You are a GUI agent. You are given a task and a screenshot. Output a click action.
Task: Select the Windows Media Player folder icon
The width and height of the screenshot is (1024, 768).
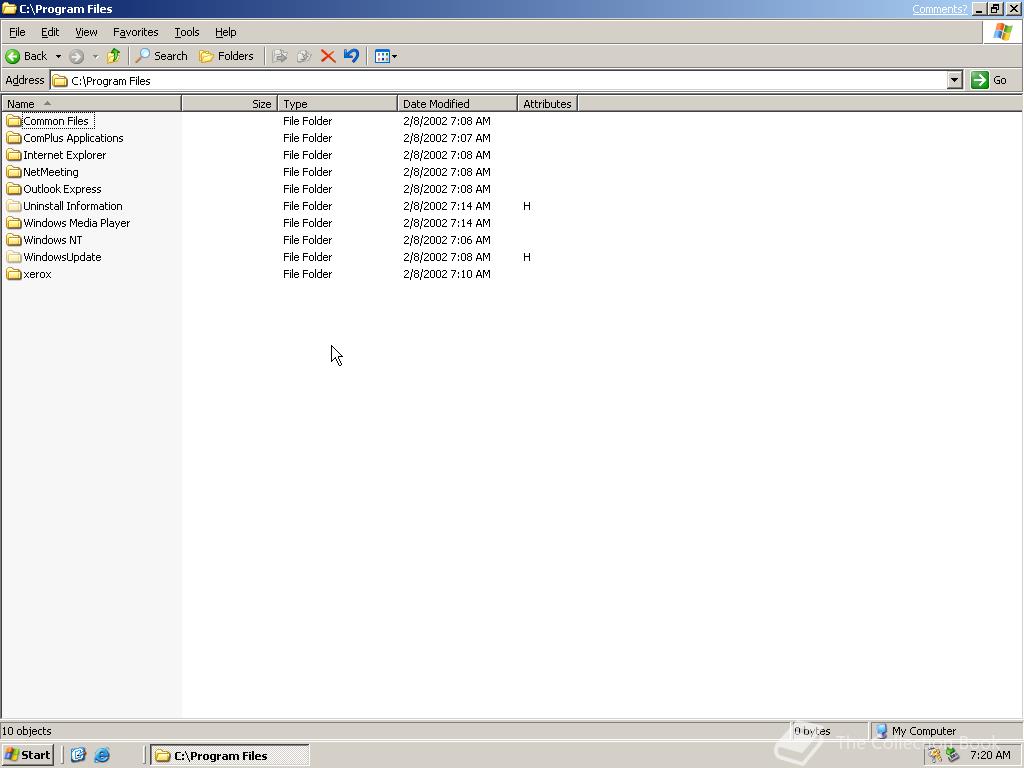(x=14, y=223)
